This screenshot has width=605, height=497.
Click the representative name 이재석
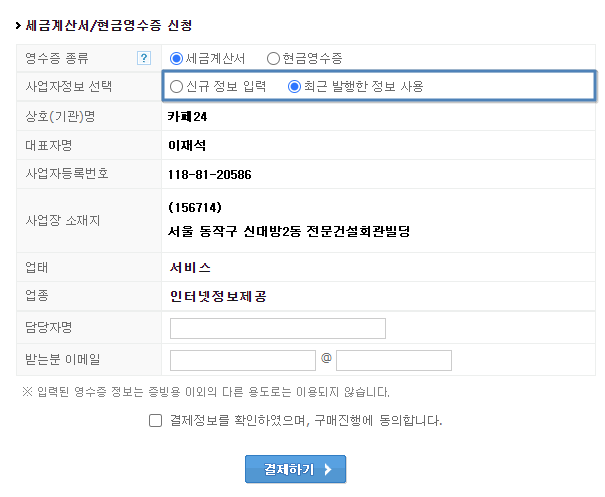[x=187, y=145]
